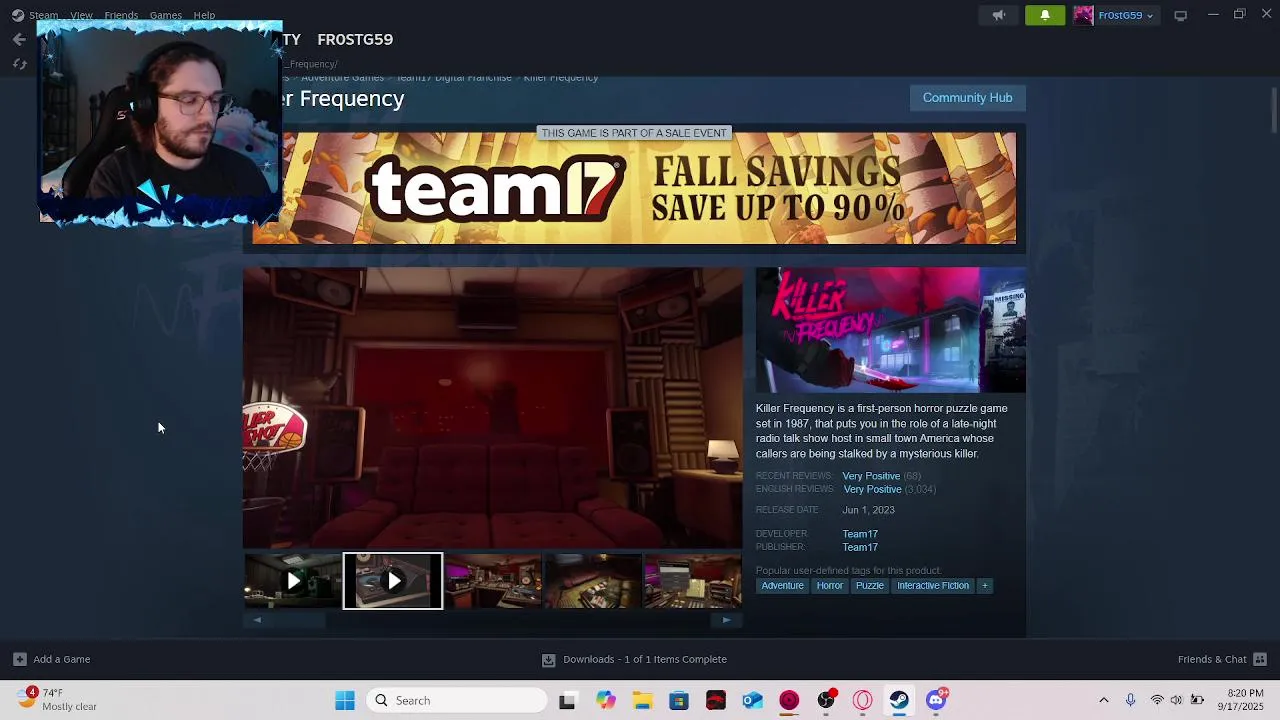Open Discord from the taskbar

click(x=936, y=700)
